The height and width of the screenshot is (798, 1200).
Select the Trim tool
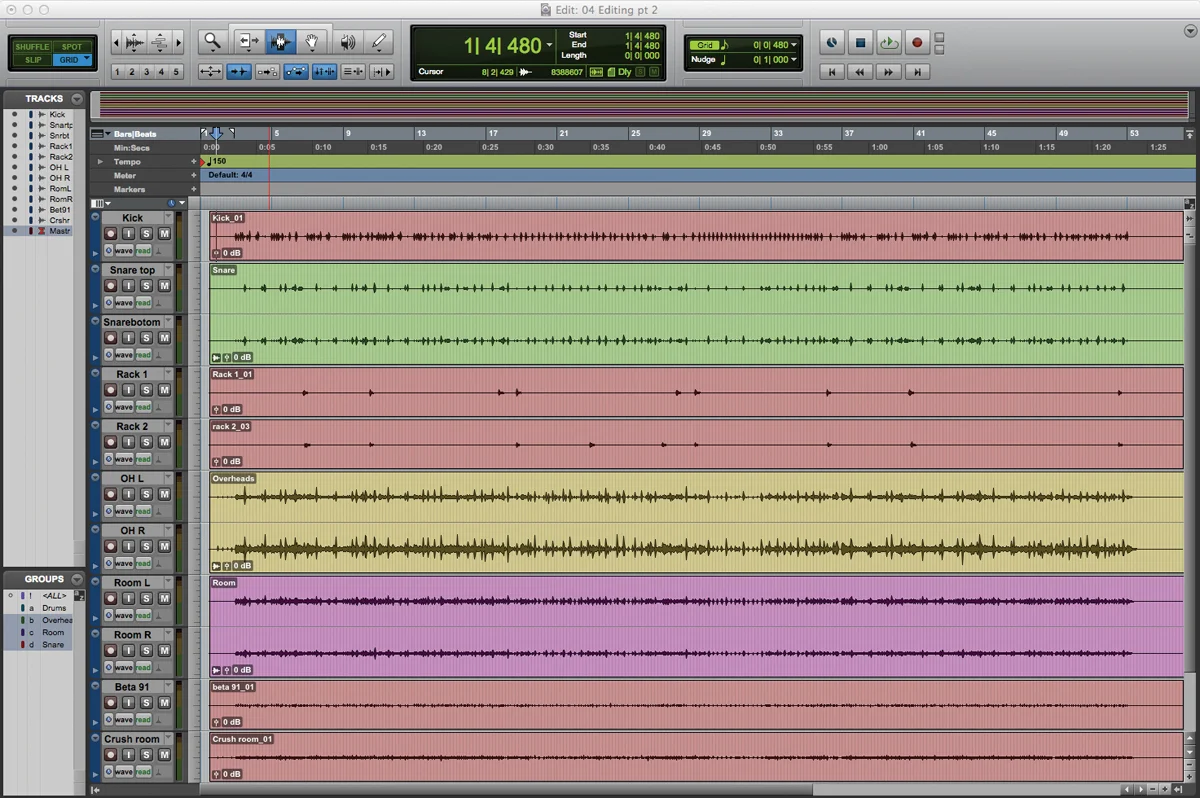[x=247, y=41]
